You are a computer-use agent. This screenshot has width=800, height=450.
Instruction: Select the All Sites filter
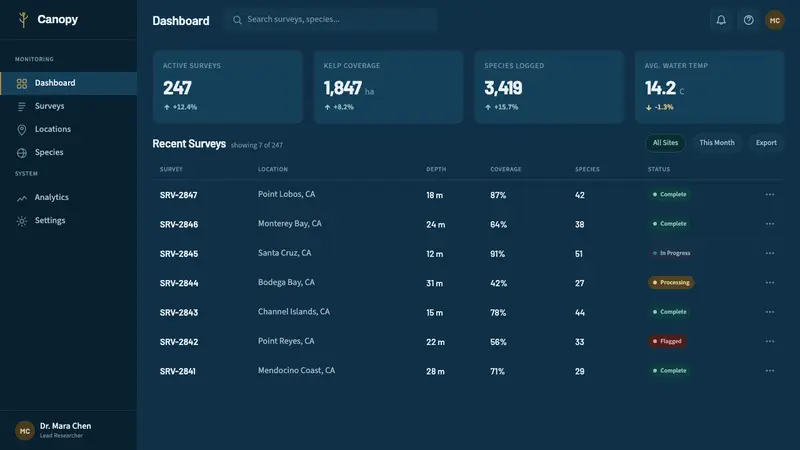[665, 143]
